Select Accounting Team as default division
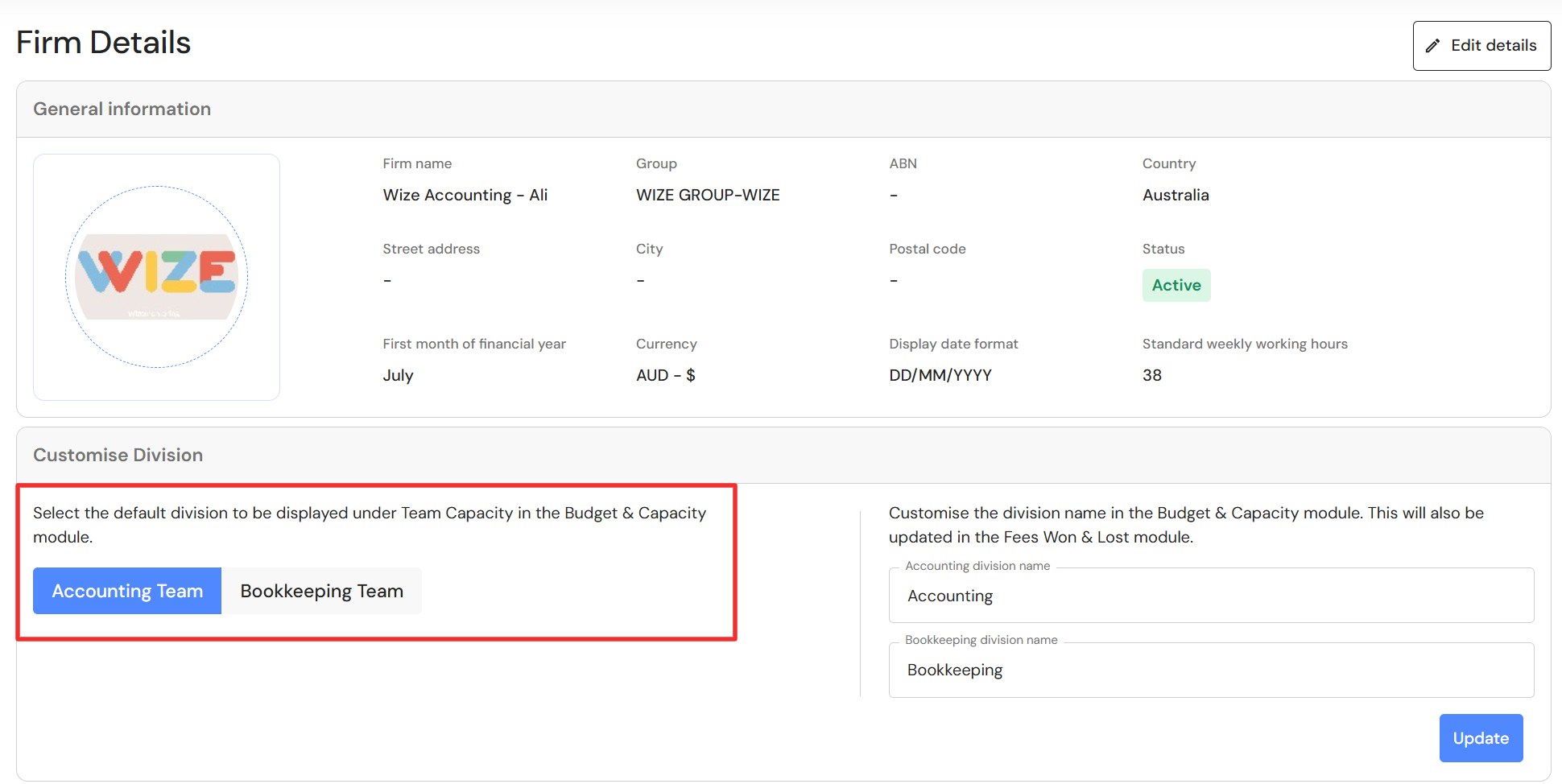Image resolution: width=1562 pixels, height=784 pixels. pyautogui.click(x=127, y=591)
